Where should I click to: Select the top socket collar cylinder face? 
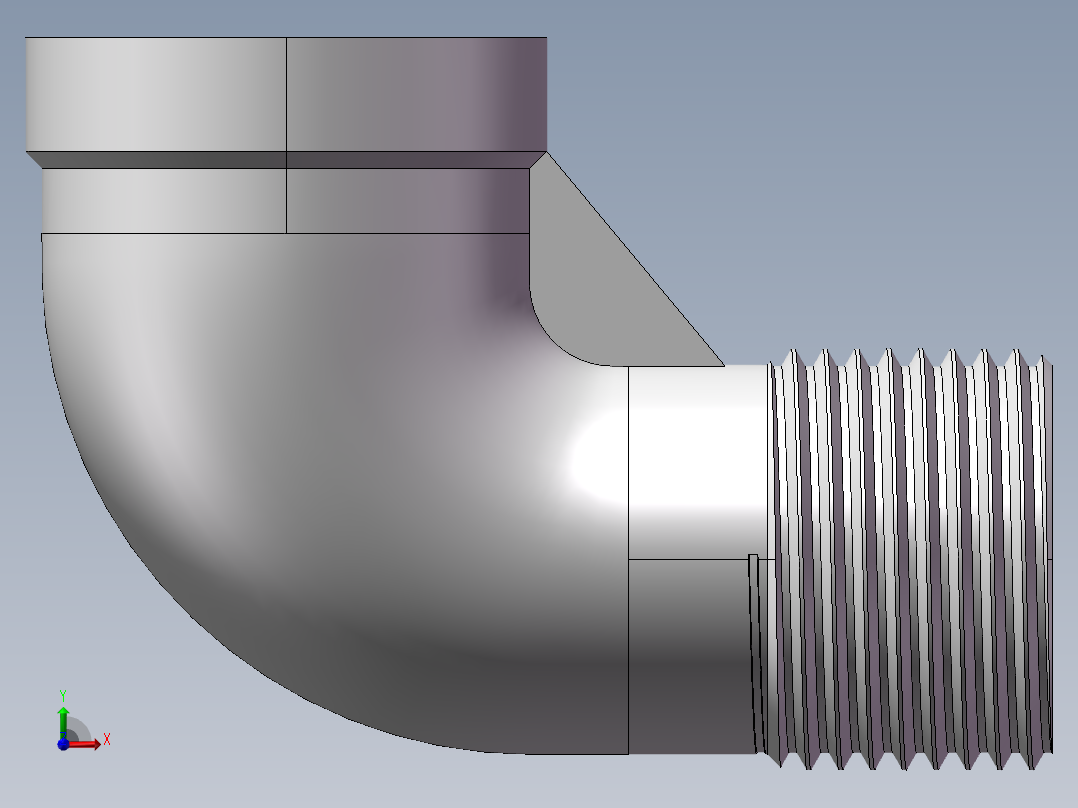pos(286,94)
